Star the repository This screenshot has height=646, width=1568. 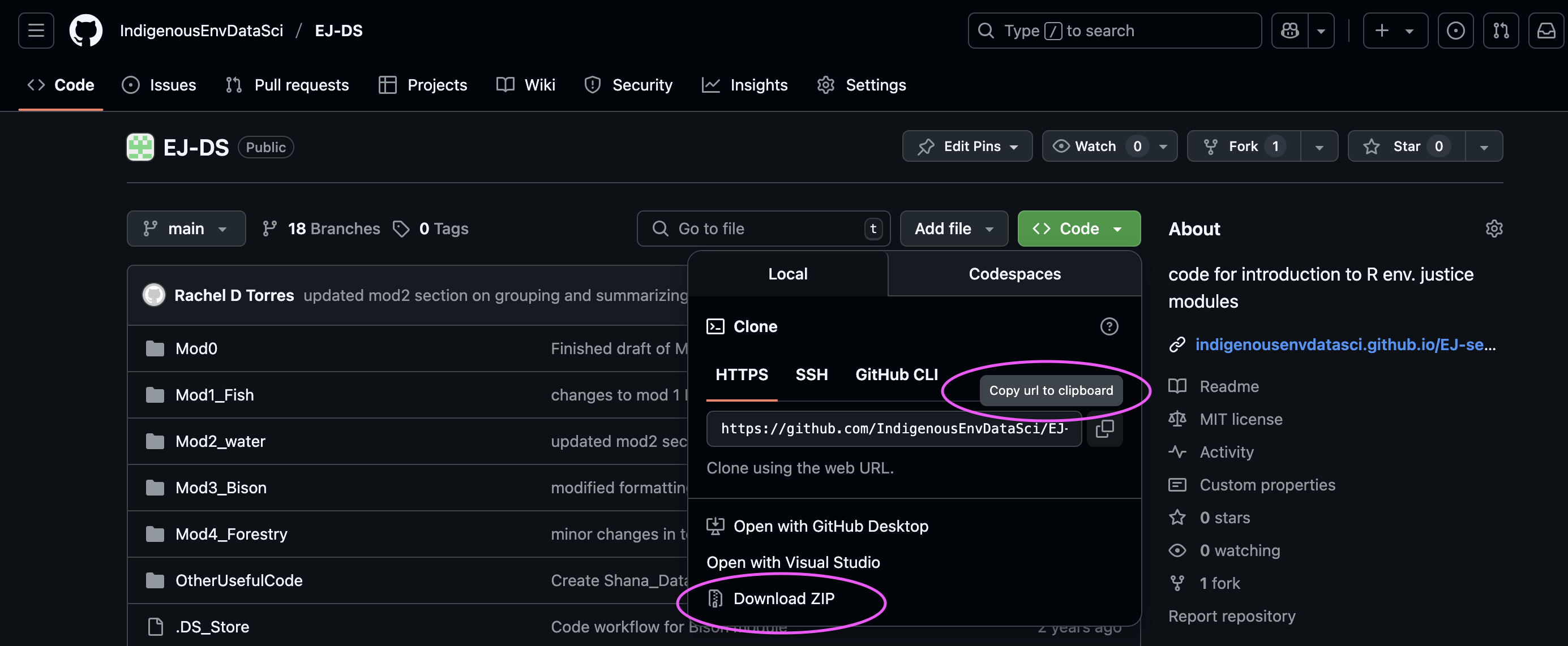tap(1407, 146)
